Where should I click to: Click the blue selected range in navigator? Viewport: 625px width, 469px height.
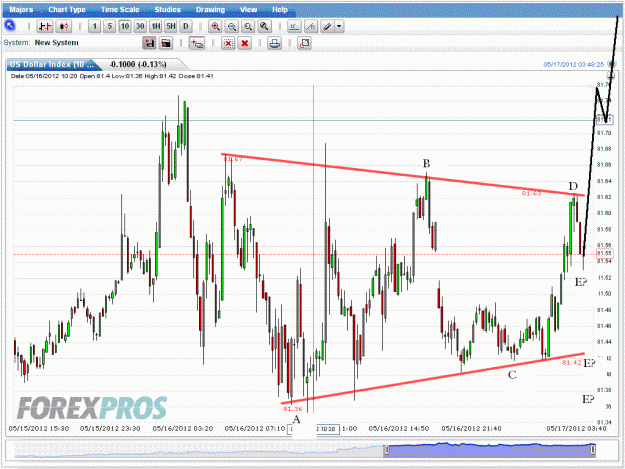(x=489, y=450)
